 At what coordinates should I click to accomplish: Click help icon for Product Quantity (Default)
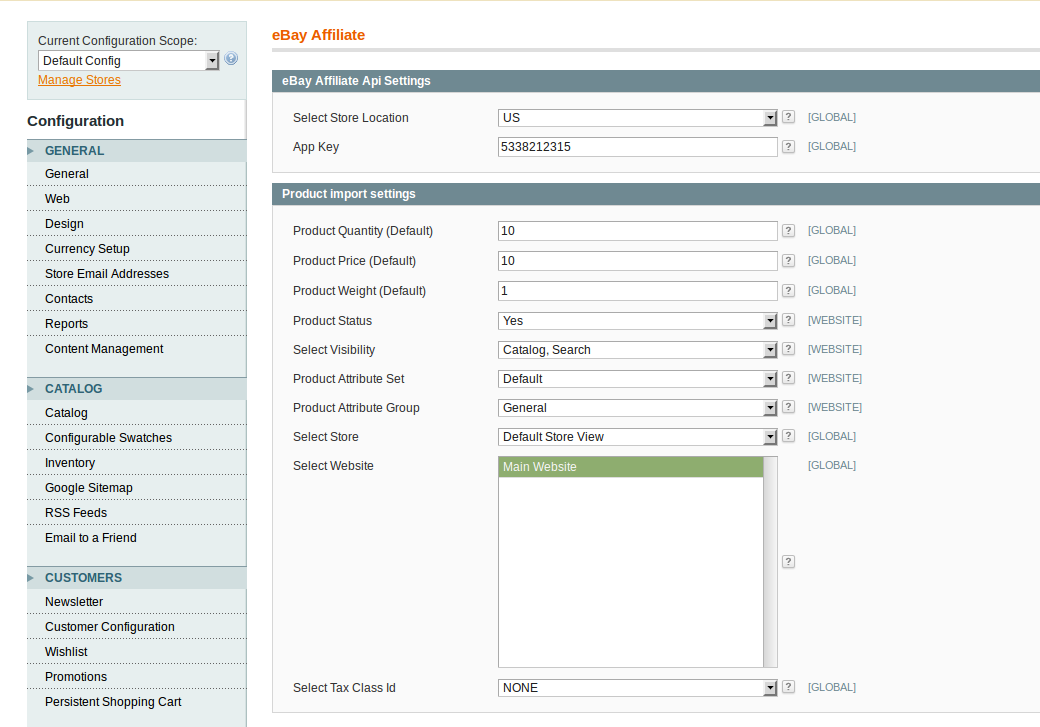(788, 231)
